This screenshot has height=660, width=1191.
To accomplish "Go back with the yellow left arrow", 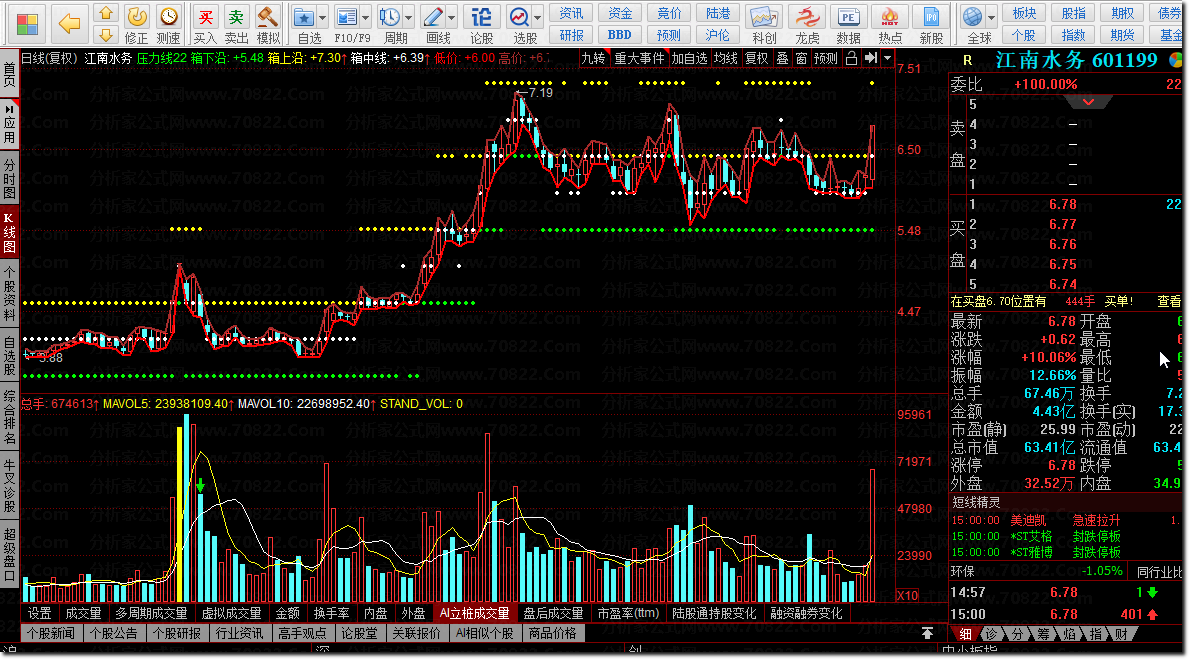I will (69, 24).
